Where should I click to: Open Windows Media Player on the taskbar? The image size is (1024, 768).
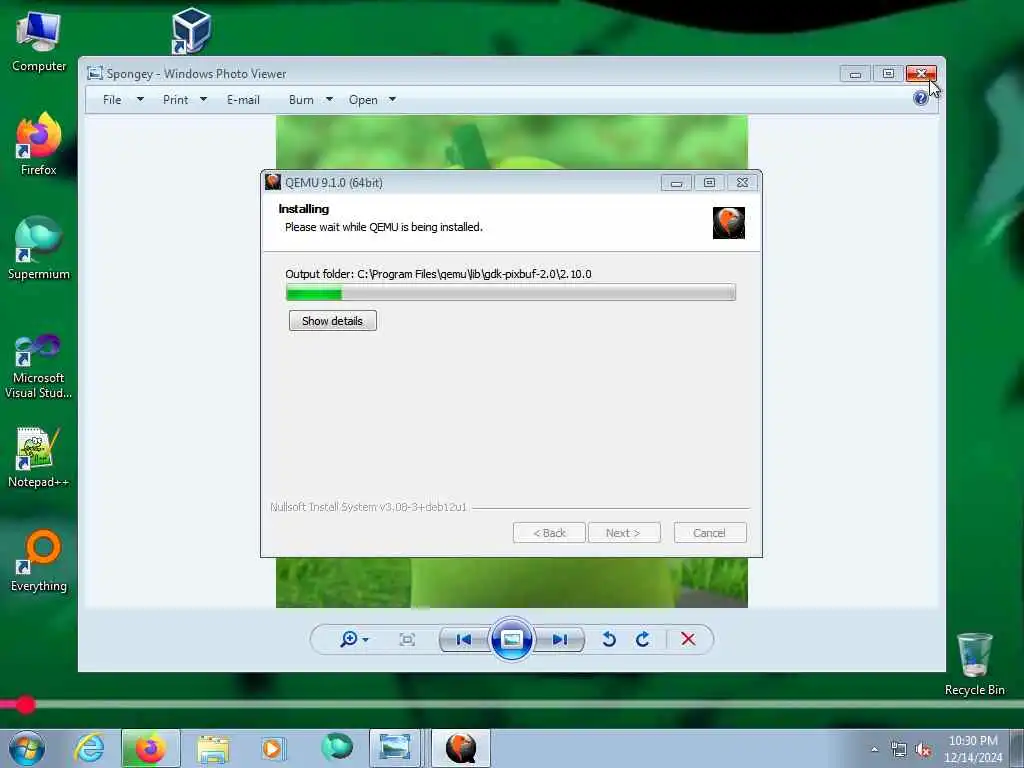(272, 748)
